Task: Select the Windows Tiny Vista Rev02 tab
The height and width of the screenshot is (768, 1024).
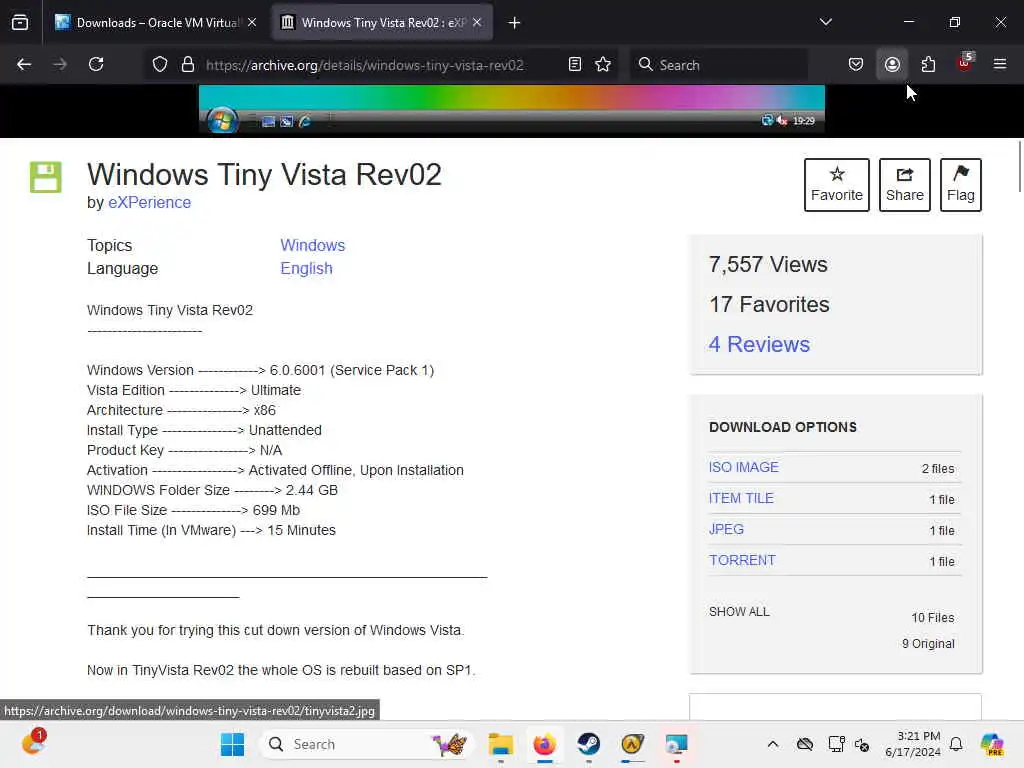Action: point(382,23)
